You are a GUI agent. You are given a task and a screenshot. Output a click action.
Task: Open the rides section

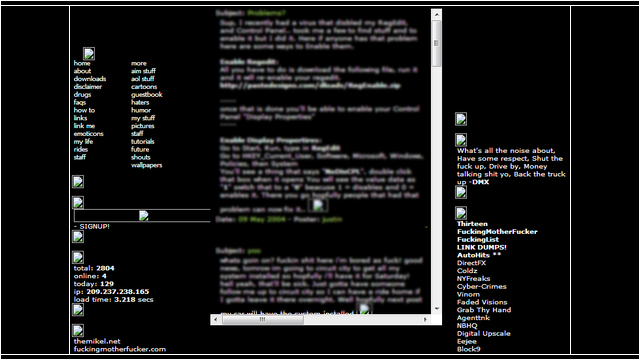[81, 149]
